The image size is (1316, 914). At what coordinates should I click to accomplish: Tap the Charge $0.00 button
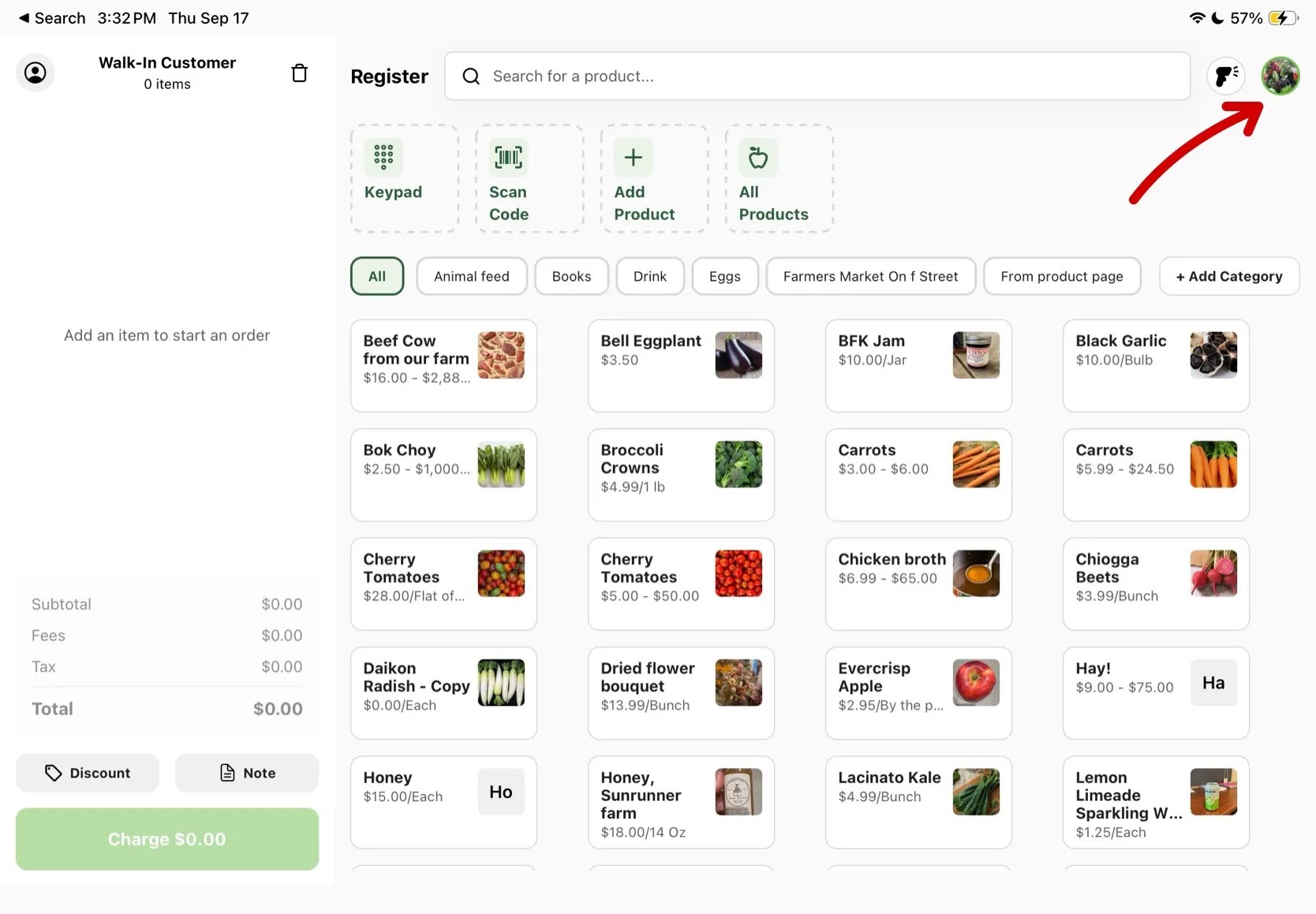click(x=167, y=839)
